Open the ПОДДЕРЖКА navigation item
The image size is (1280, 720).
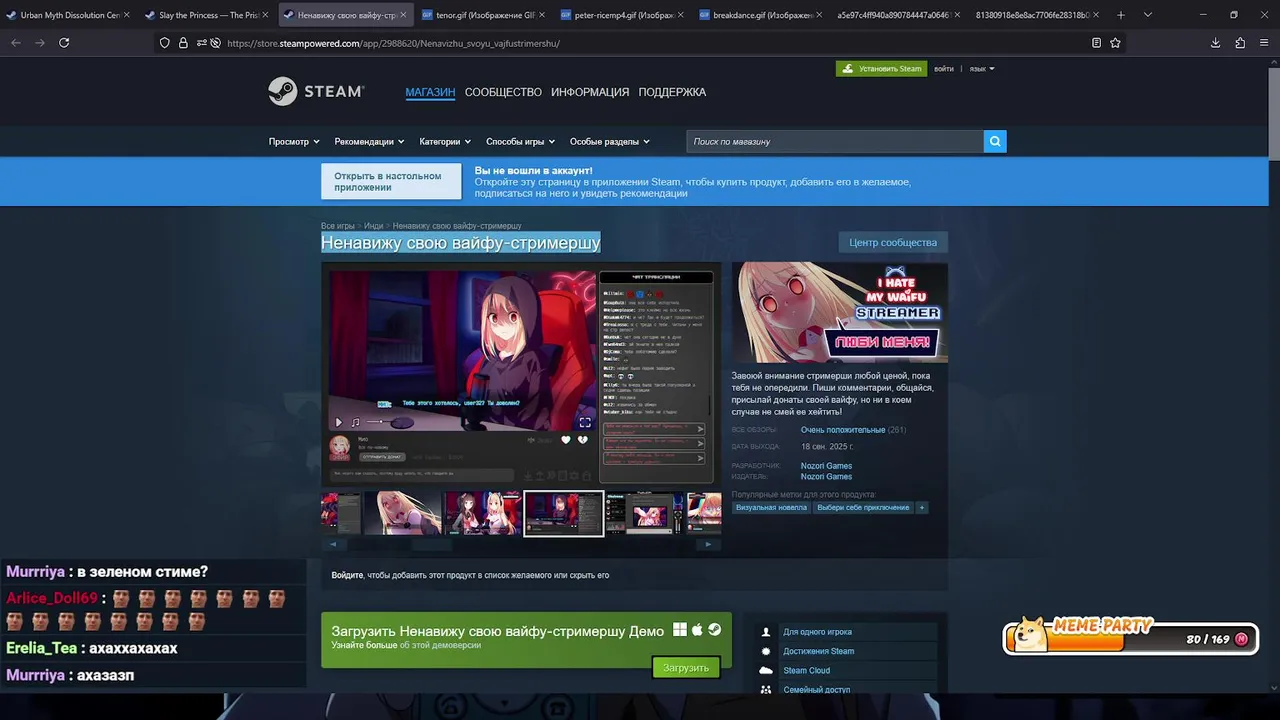click(x=672, y=92)
